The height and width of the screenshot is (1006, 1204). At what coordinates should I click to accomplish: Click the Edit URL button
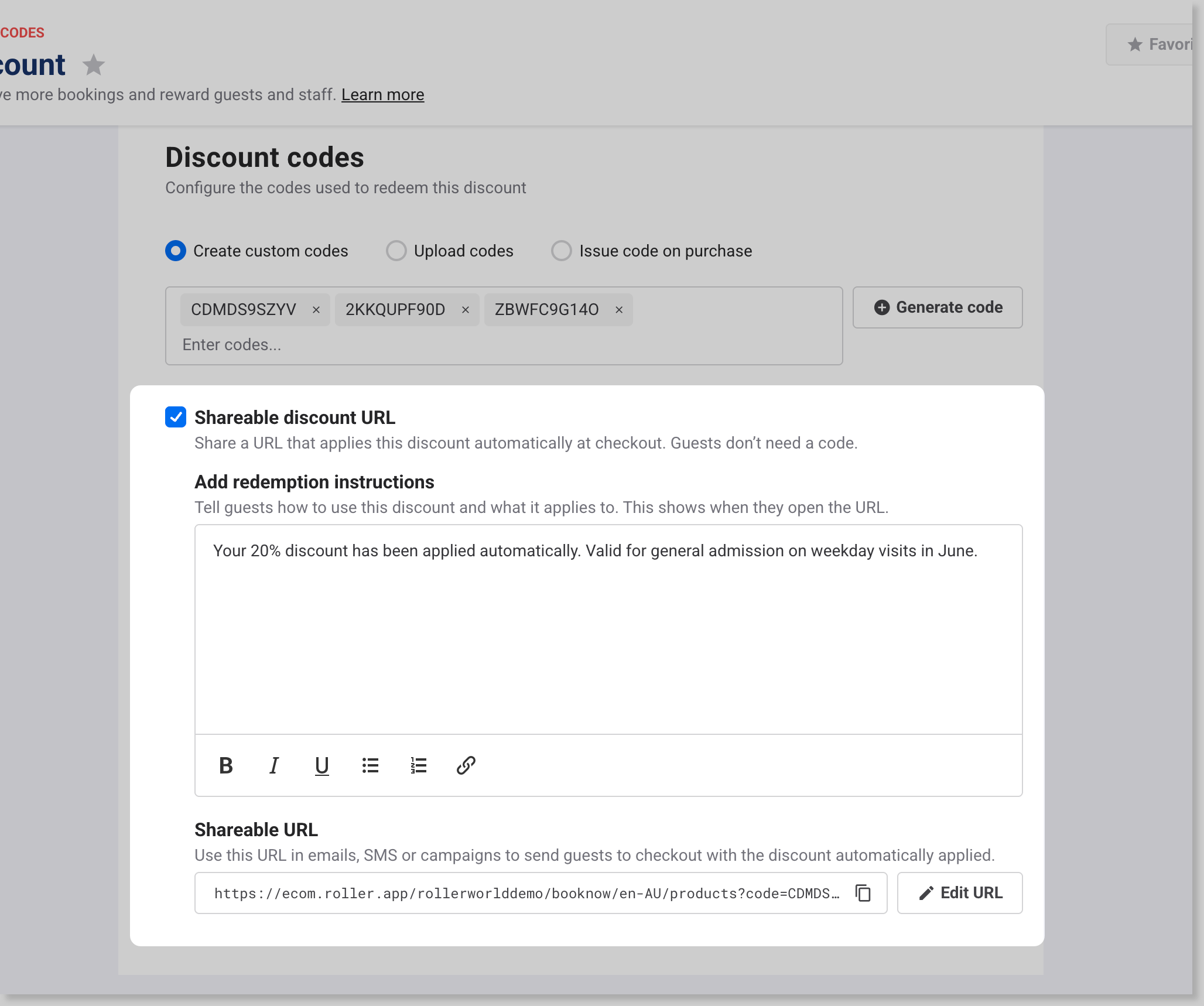(960, 893)
